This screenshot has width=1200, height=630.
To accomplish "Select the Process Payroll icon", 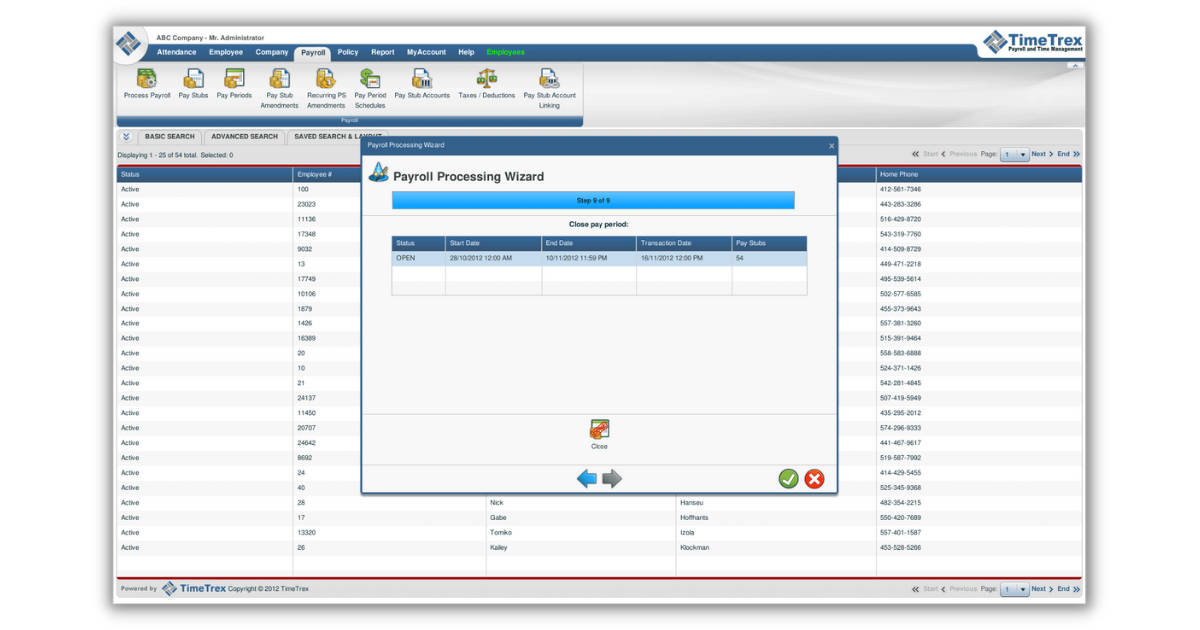I will tap(145, 84).
